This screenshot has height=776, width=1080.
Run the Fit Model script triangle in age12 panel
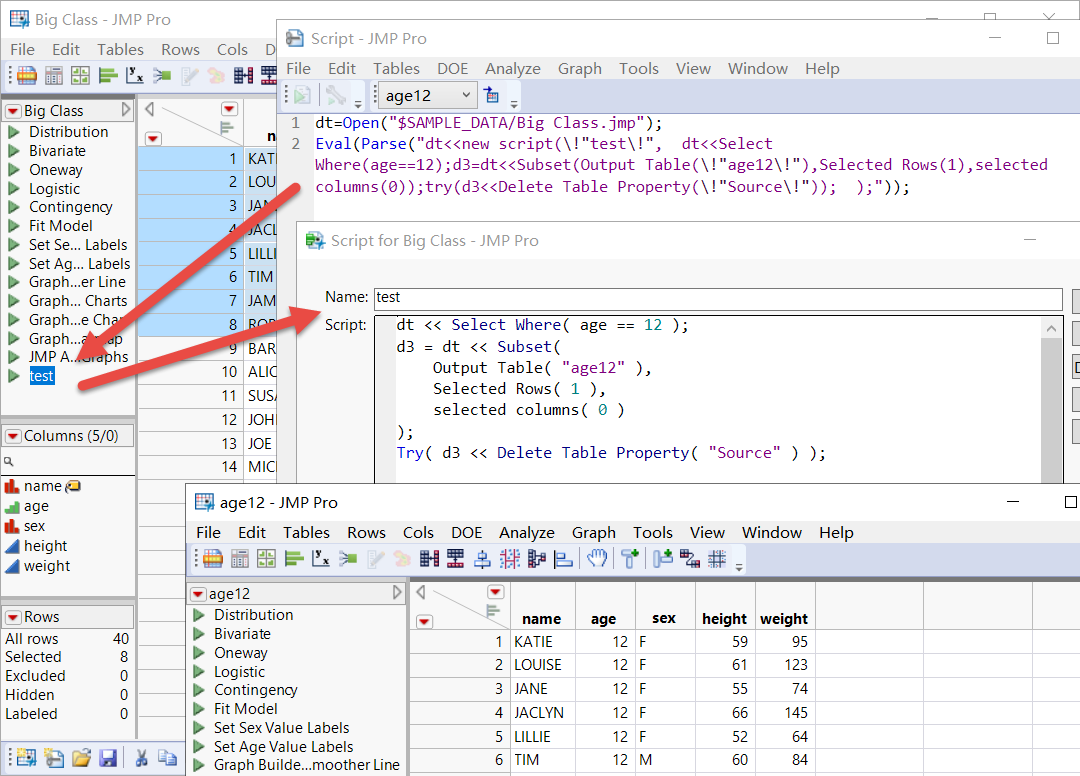[199, 709]
